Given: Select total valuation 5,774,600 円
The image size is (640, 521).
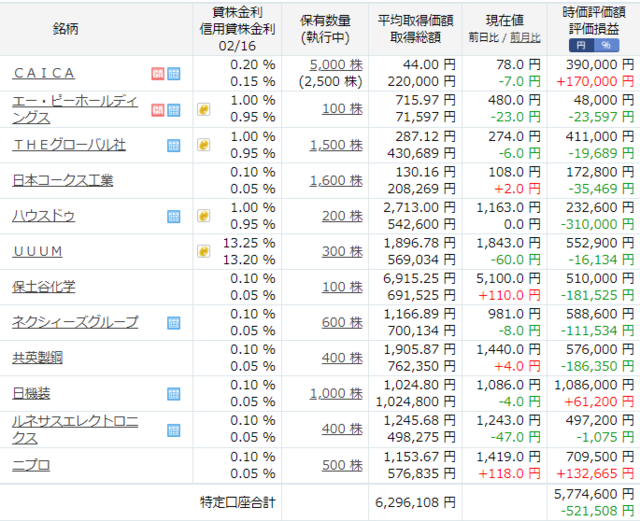Looking at the screenshot, I should click(x=594, y=494).
